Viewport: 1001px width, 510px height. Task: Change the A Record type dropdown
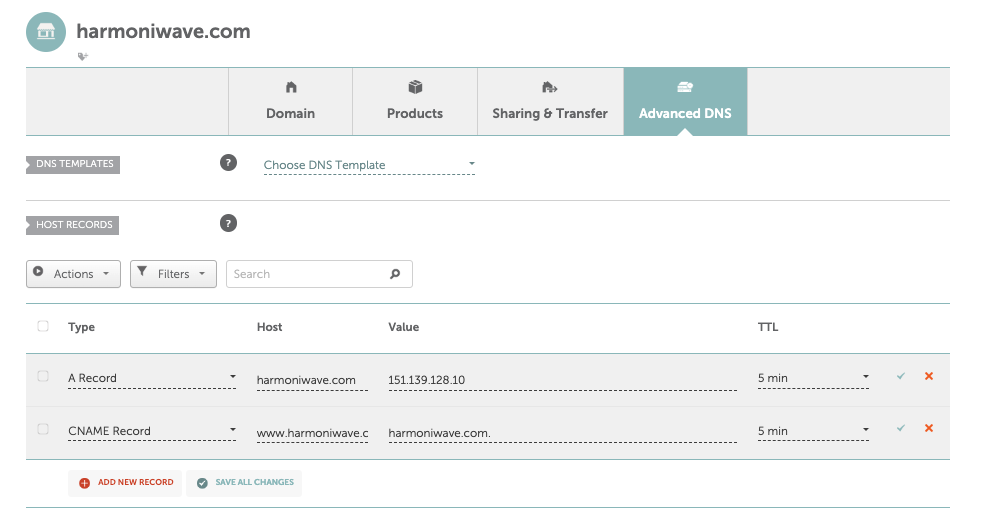point(152,379)
